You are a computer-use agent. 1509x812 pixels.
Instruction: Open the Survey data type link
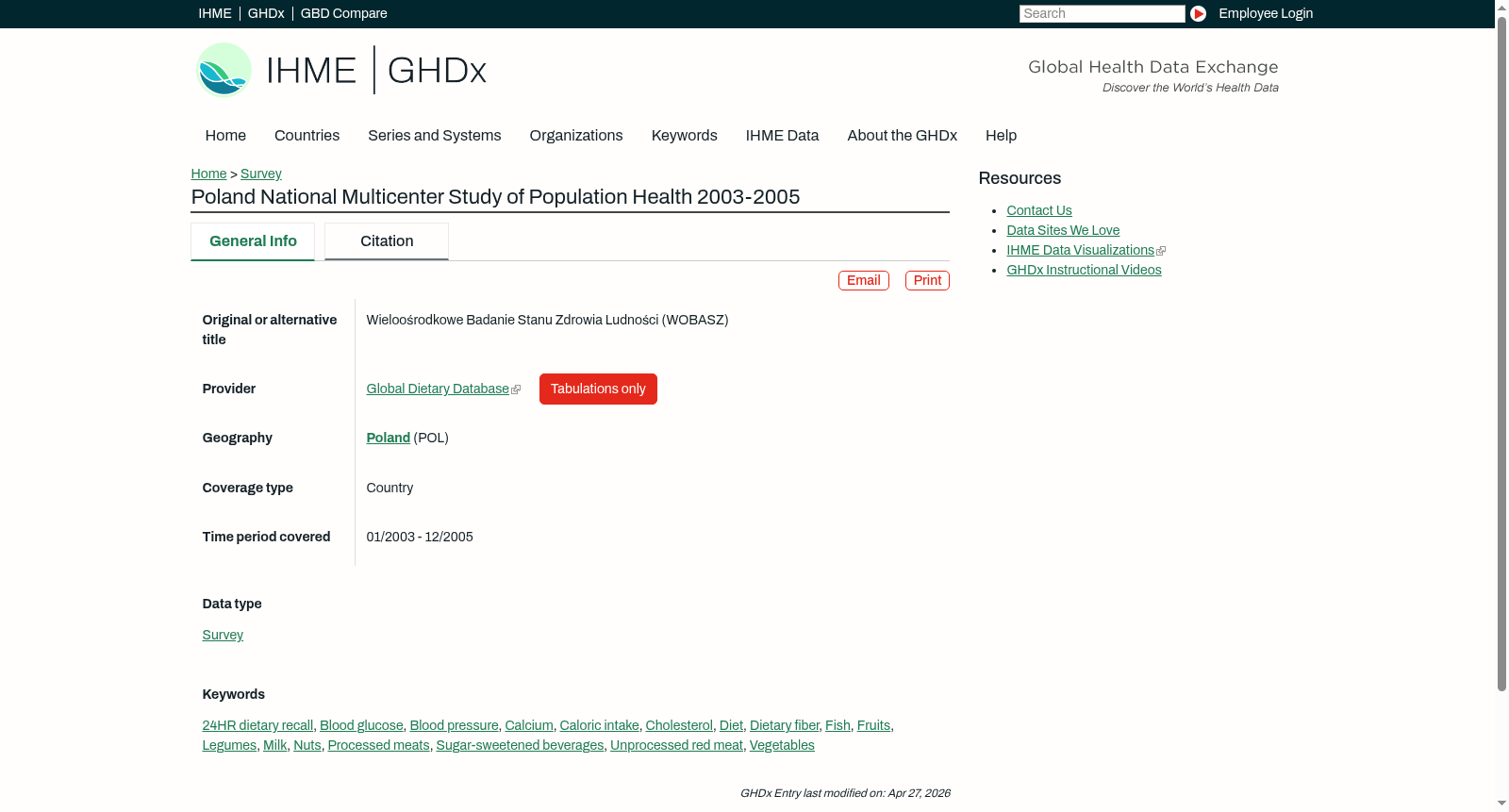pos(223,636)
